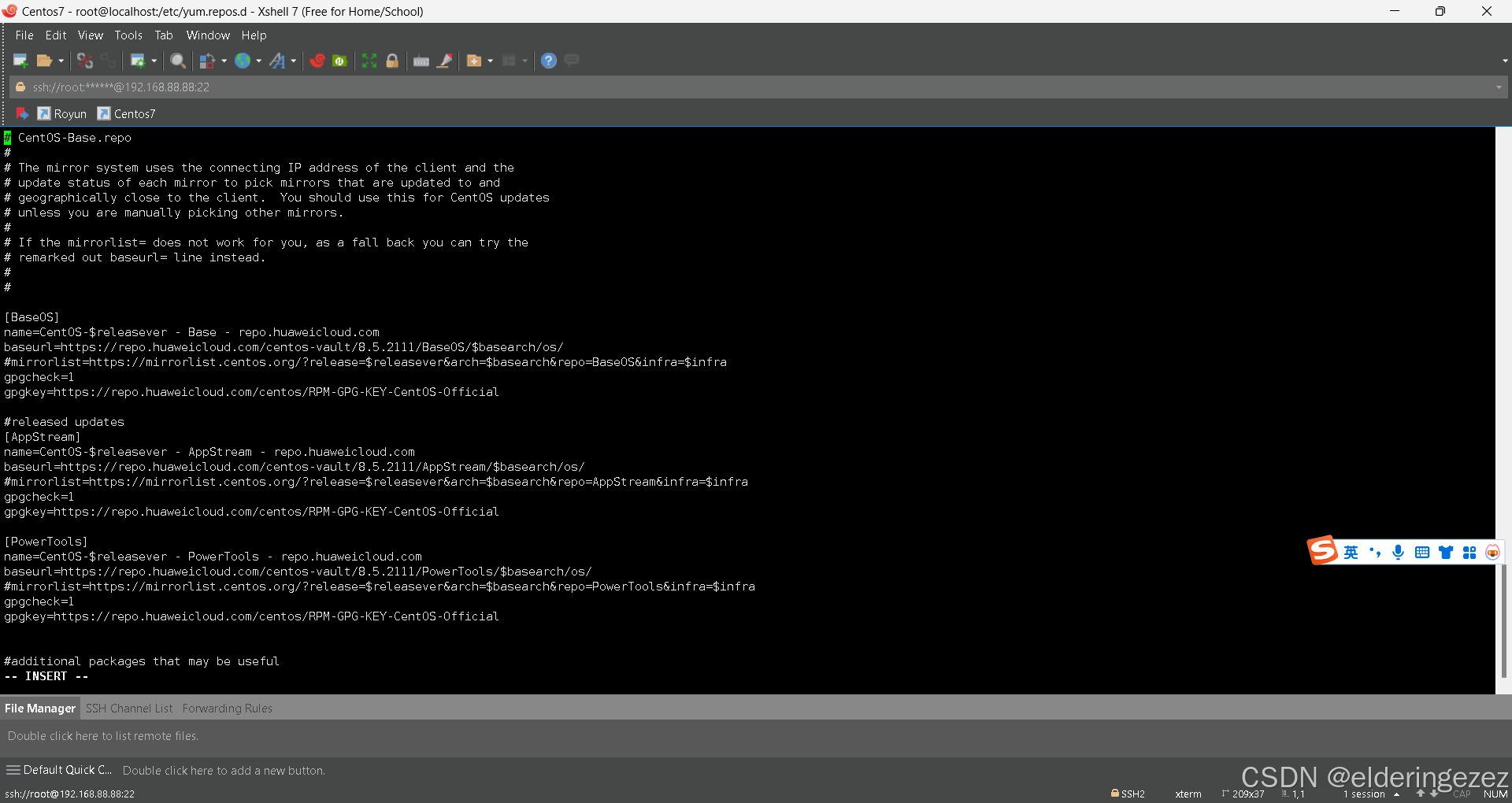
Task: Toggle full screen with green arrows icon
Action: [369, 61]
